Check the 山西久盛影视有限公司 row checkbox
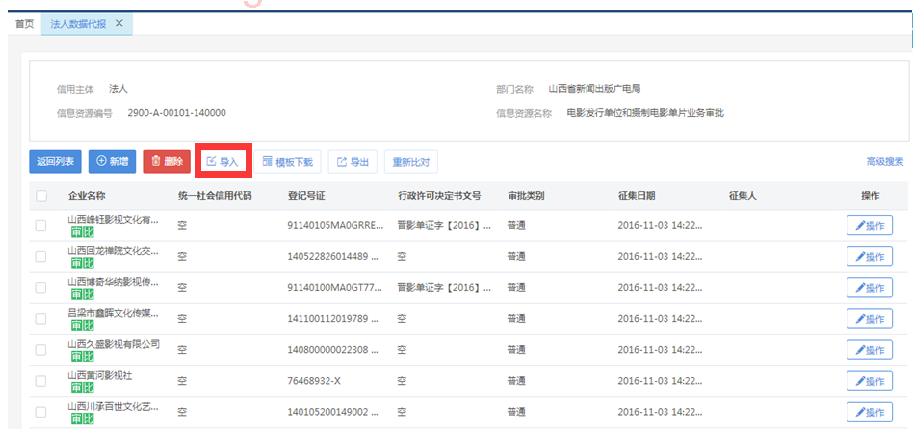The height and width of the screenshot is (439, 924). (41, 350)
